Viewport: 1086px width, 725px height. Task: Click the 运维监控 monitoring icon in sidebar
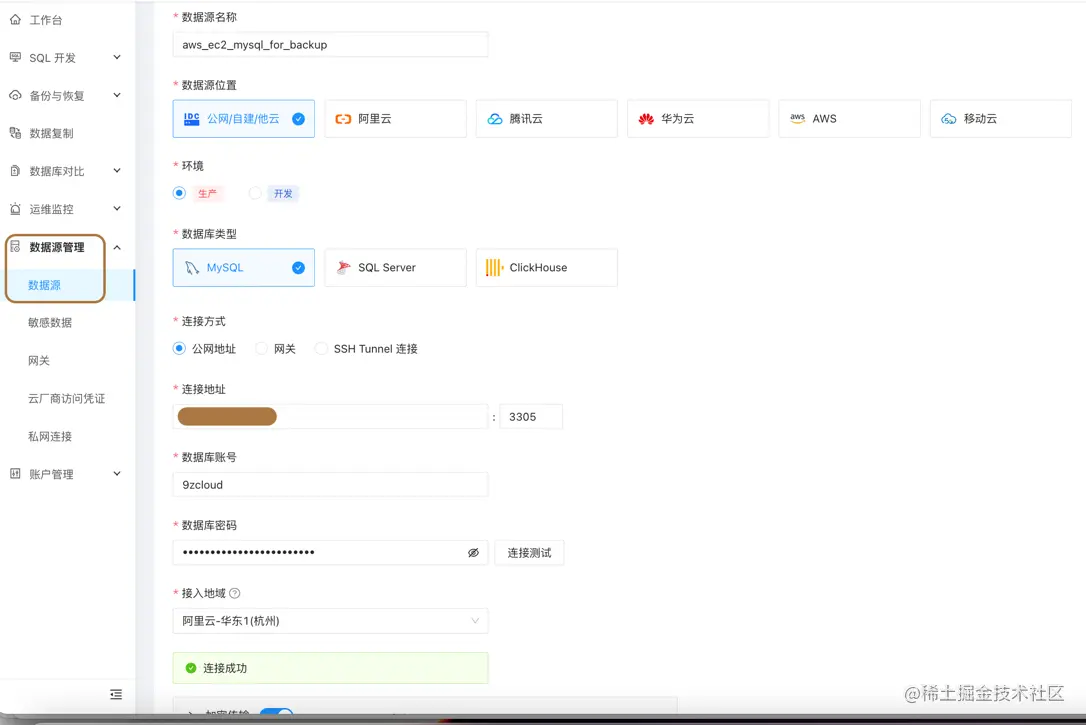coord(18,209)
